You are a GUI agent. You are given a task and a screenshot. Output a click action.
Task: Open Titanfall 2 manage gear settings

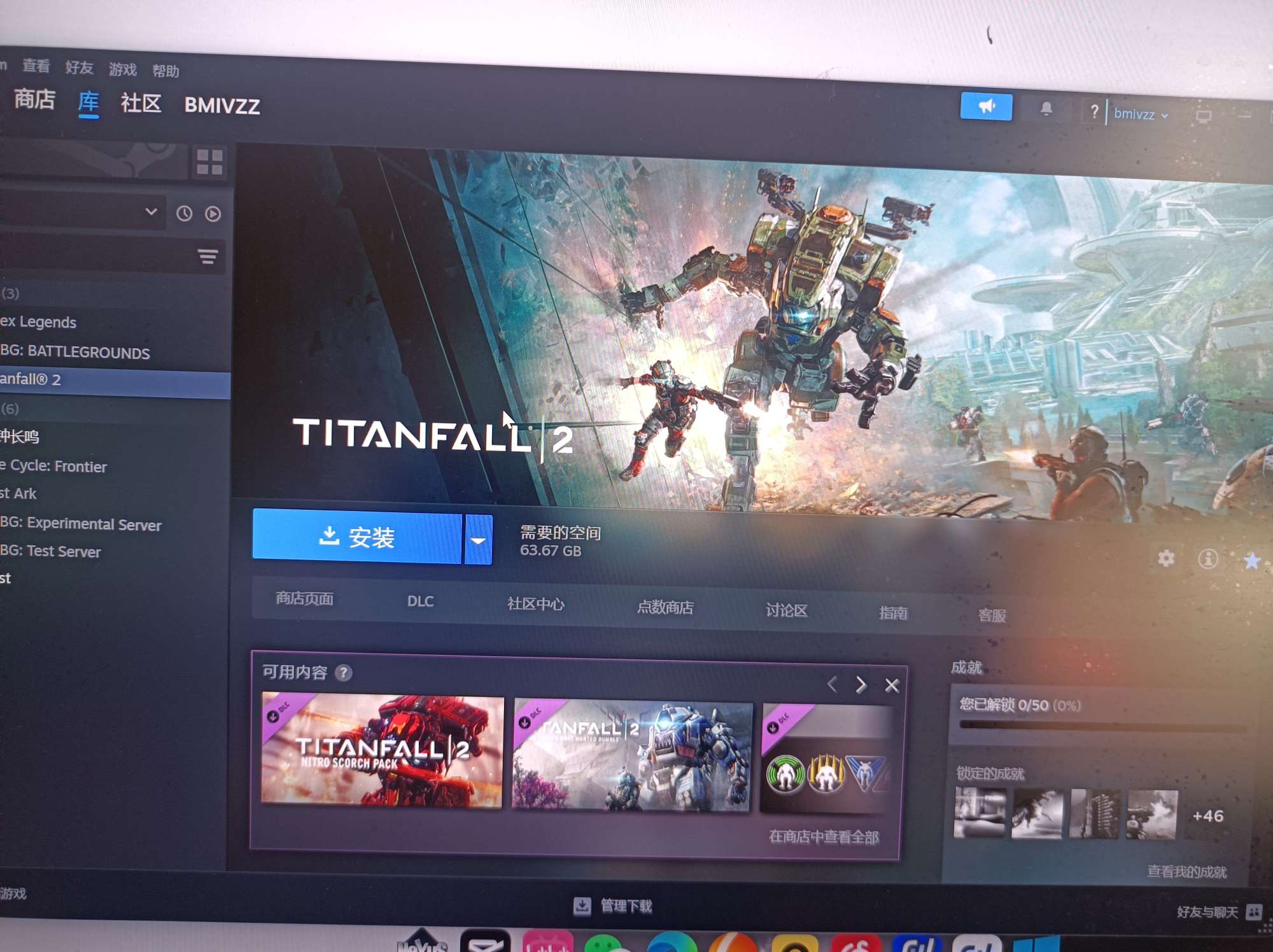coord(1165,559)
